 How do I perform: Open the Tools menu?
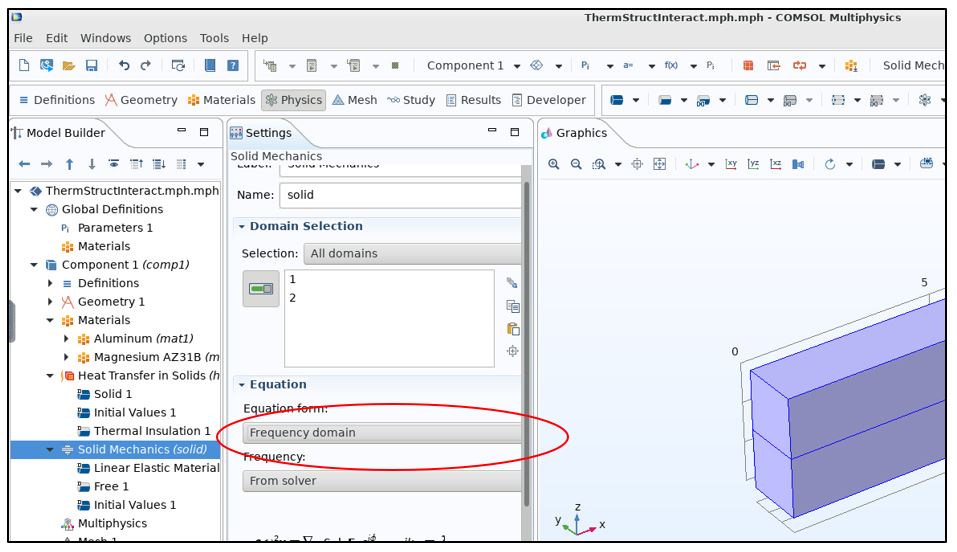[x=214, y=38]
